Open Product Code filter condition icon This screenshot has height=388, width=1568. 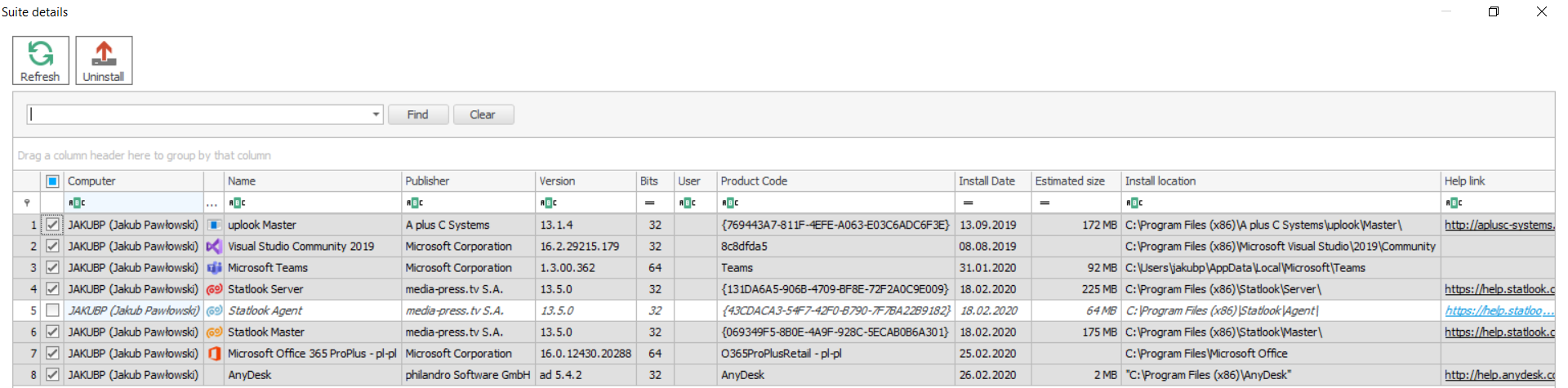(x=730, y=203)
